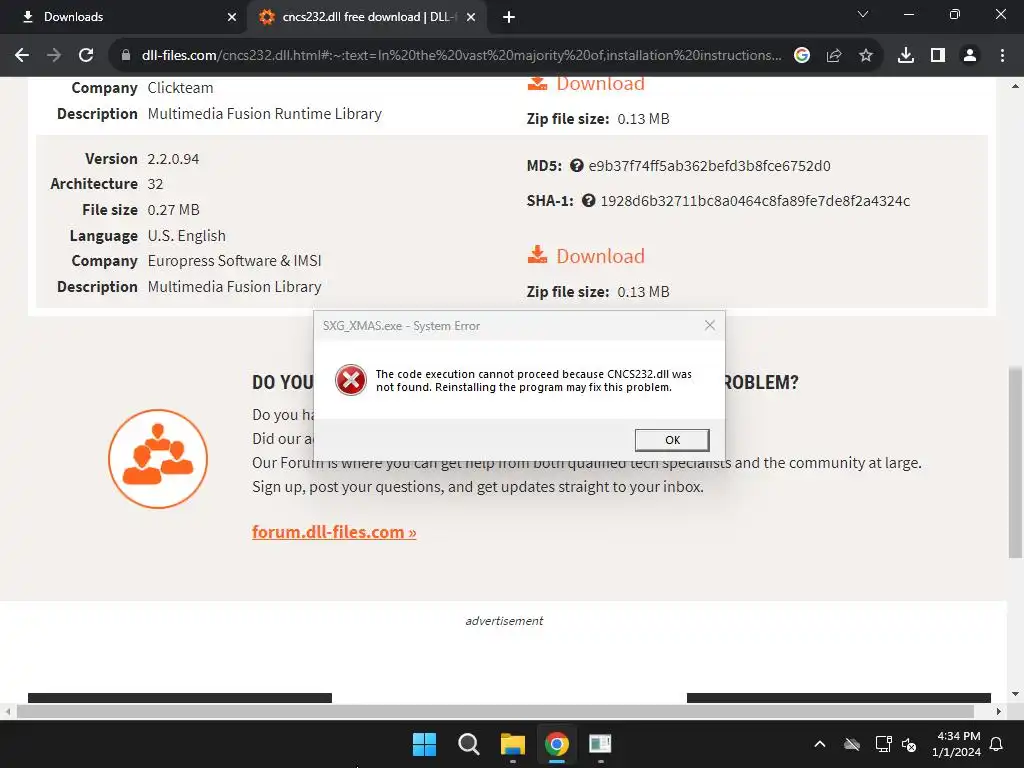
Task: Download the Clickteam version of cncs232.dll
Action: (586, 83)
